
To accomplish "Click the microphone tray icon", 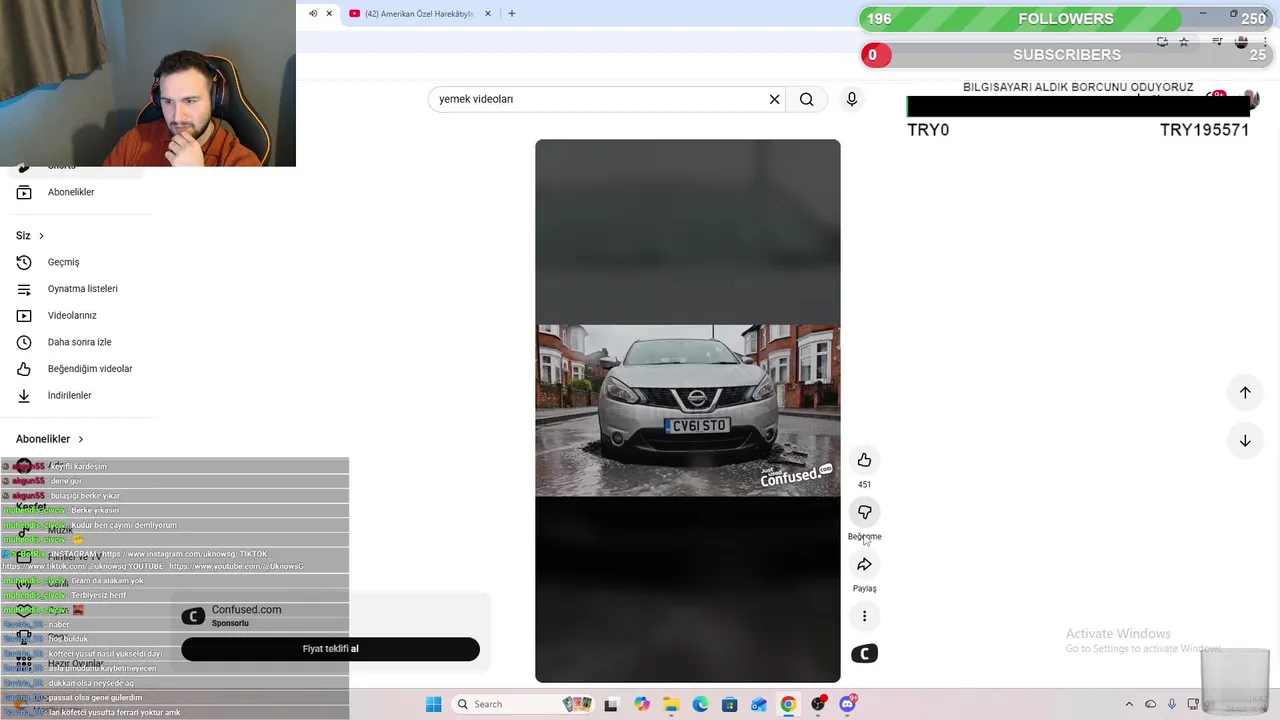I will pos(1172,704).
